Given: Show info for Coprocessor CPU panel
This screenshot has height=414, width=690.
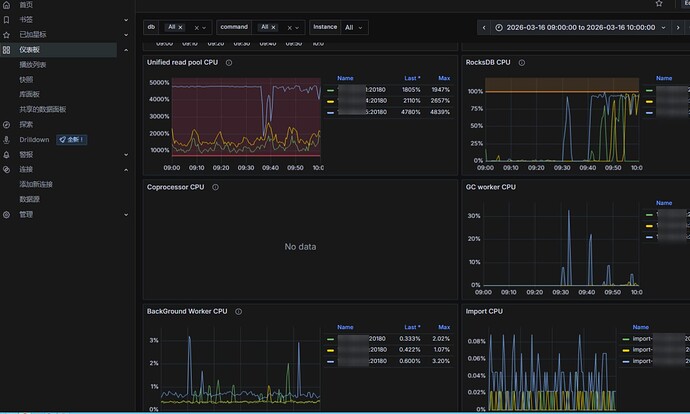Looking at the screenshot, I should tap(215, 187).
